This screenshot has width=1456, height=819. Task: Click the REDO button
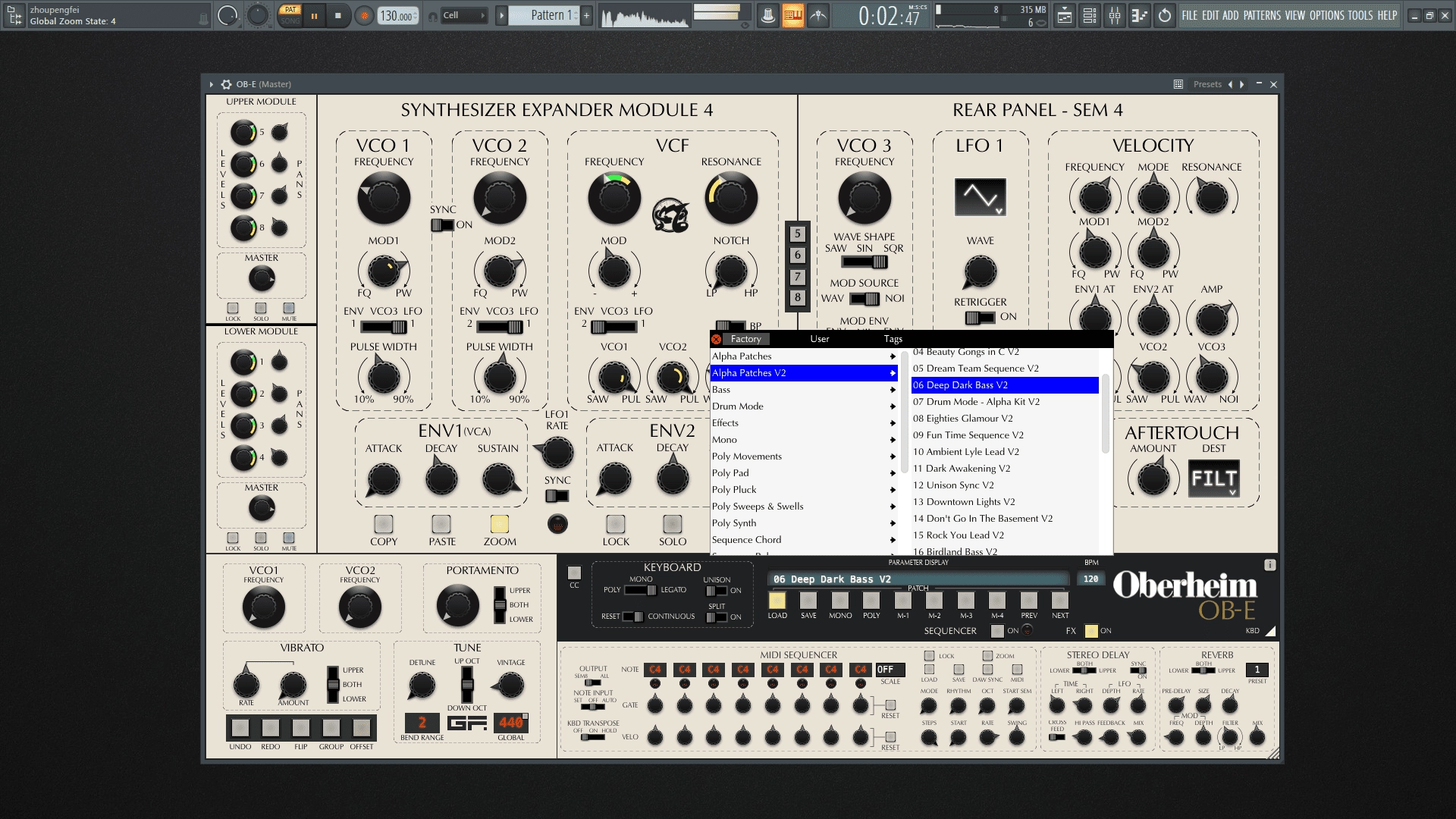[271, 728]
